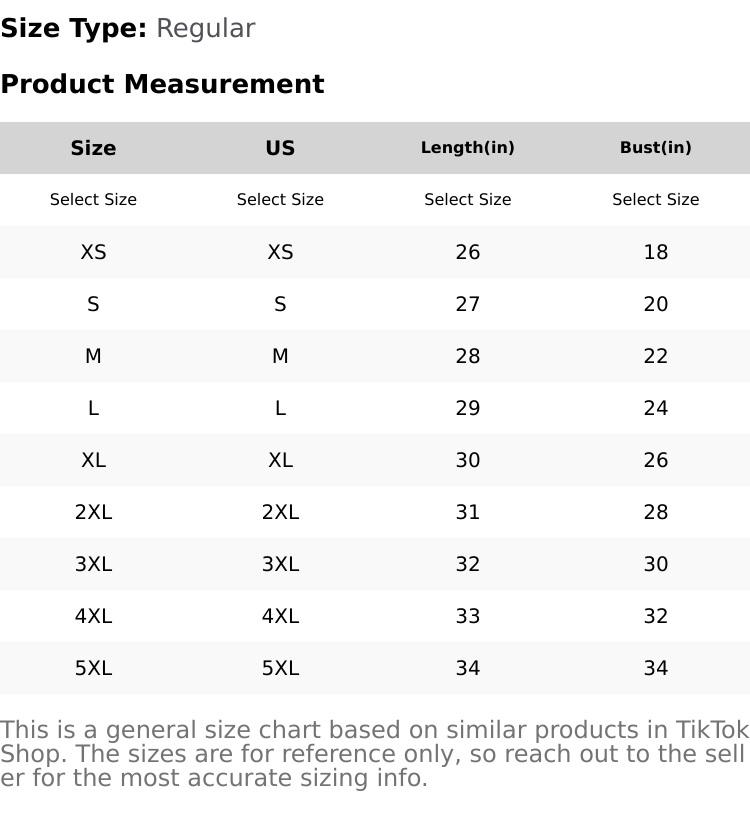Image resolution: width=750 pixels, height=814 pixels.
Task: Select XS in the Size column
Action: pyautogui.click(x=93, y=252)
